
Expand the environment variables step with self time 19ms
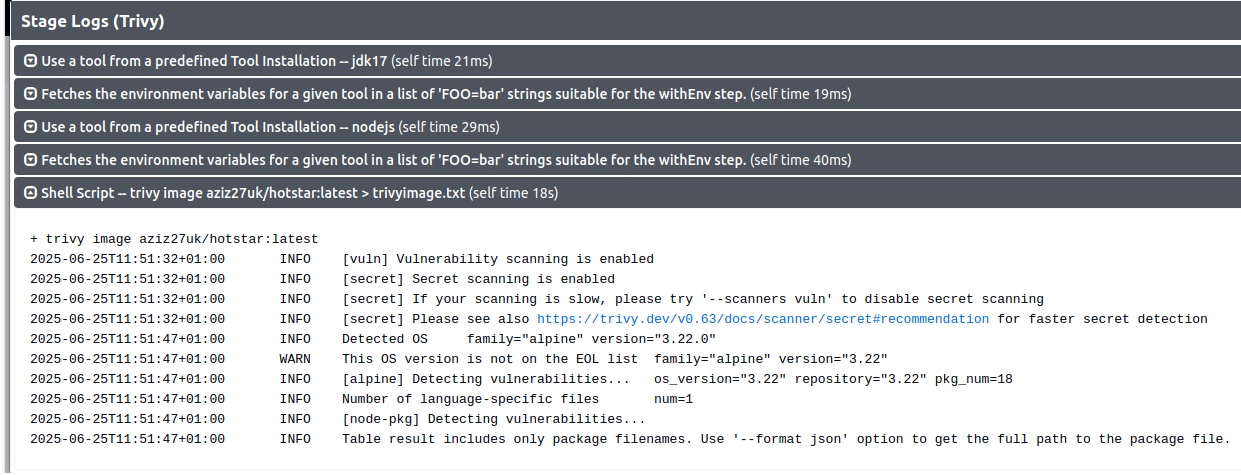[627, 94]
